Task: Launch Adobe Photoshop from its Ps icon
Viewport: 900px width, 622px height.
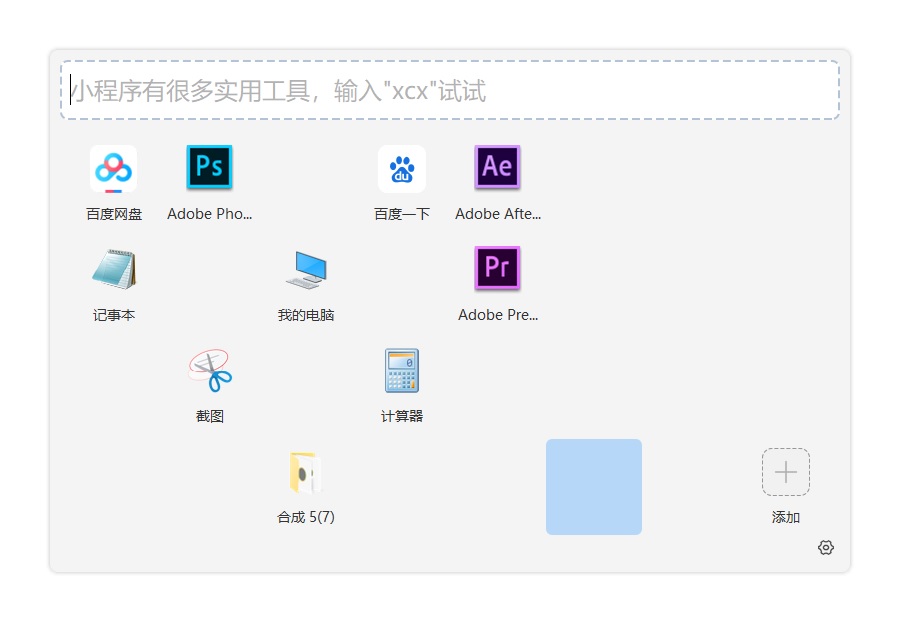Action: [x=210, y=167]
